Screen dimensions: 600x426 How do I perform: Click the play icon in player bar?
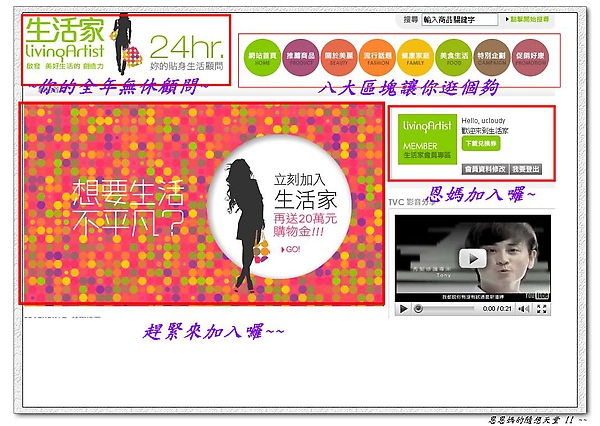pyautogui.click(x=403, y=309)
